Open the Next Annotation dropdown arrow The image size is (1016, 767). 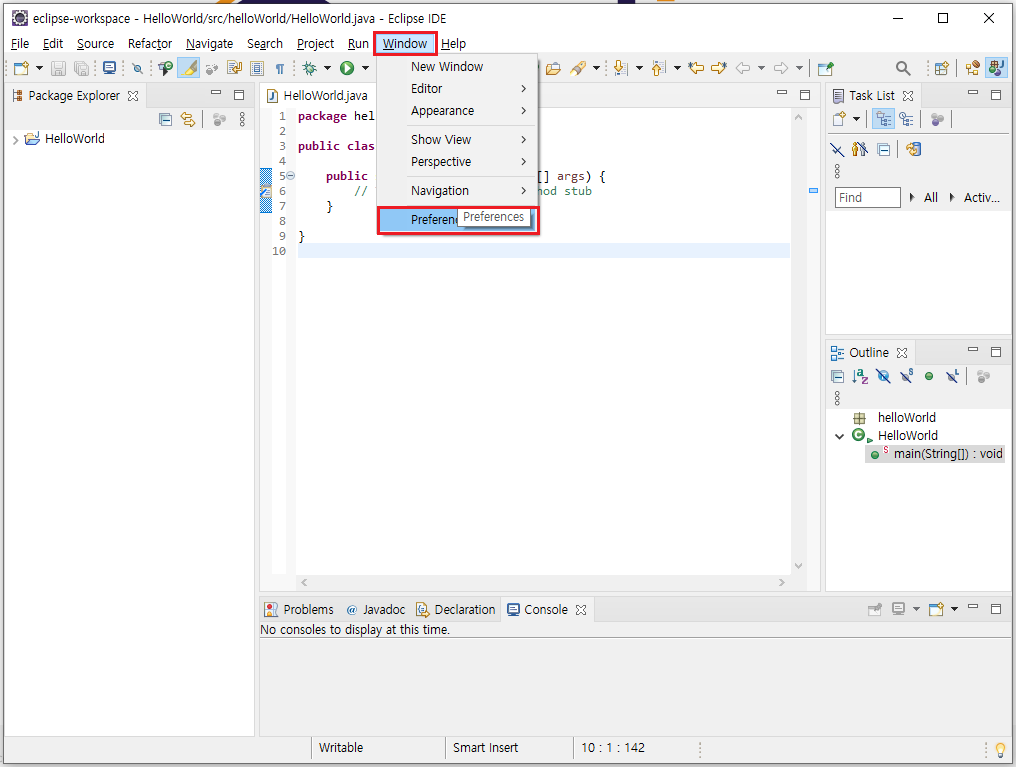(639, 68)
